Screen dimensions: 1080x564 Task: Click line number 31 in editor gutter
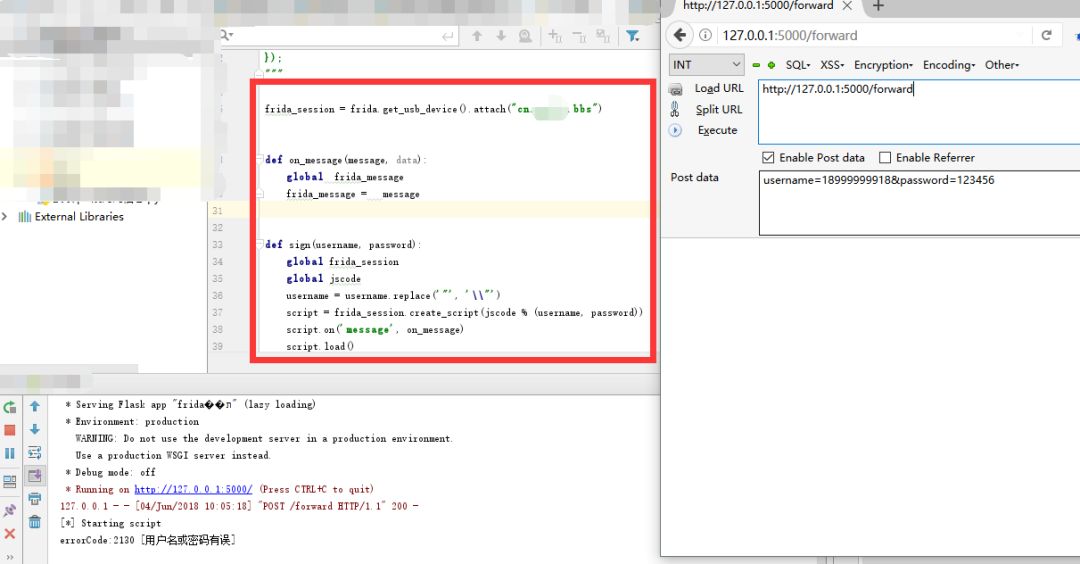[x=217, y=211]
